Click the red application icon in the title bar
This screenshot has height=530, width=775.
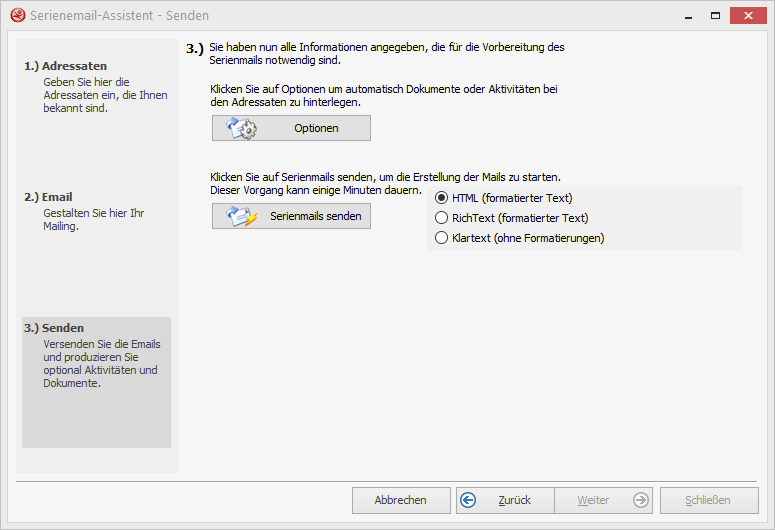[x=16, y=16]
